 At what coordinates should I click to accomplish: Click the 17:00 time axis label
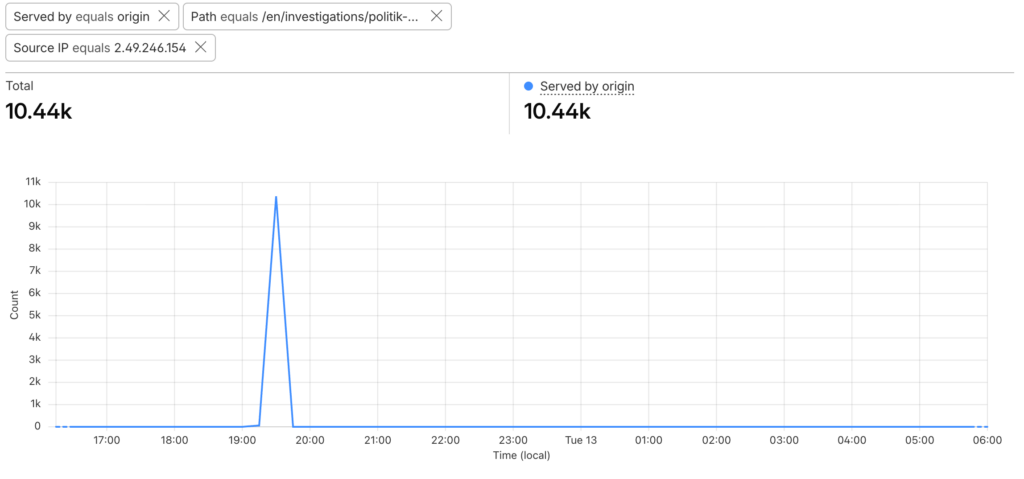tap(106, 440)
